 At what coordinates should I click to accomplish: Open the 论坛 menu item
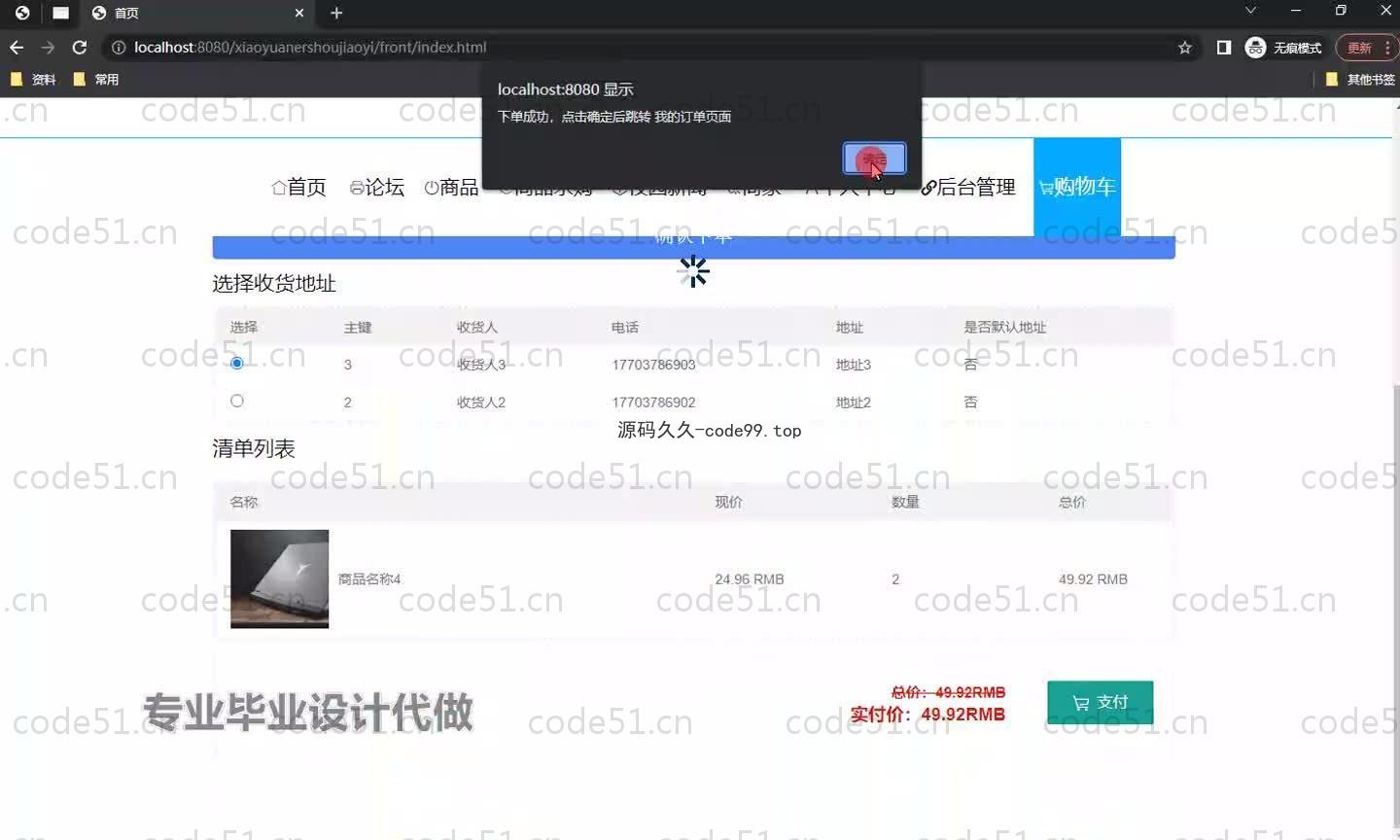(377, 187)
